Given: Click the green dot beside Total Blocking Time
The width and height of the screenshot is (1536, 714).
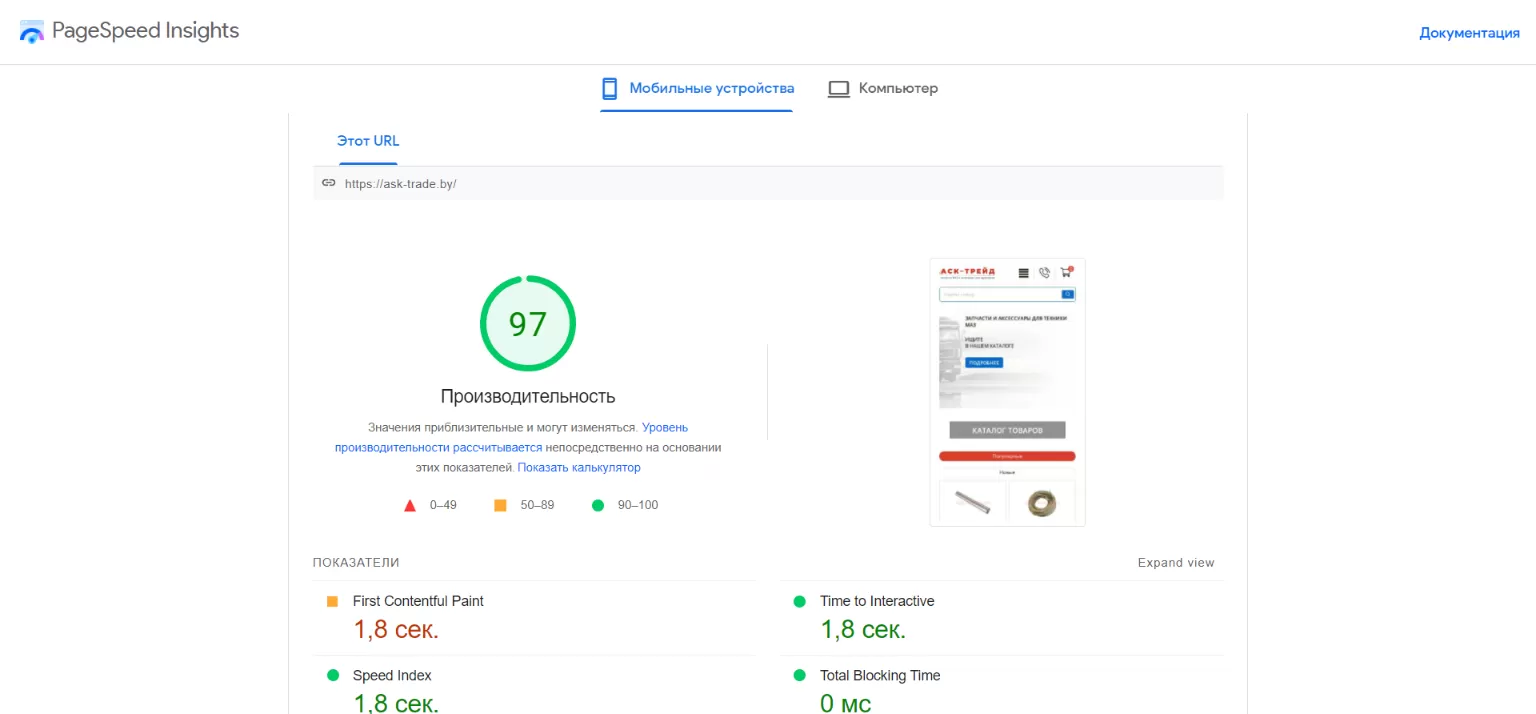Looking at the screenshot, I should [x=798, y=675].
